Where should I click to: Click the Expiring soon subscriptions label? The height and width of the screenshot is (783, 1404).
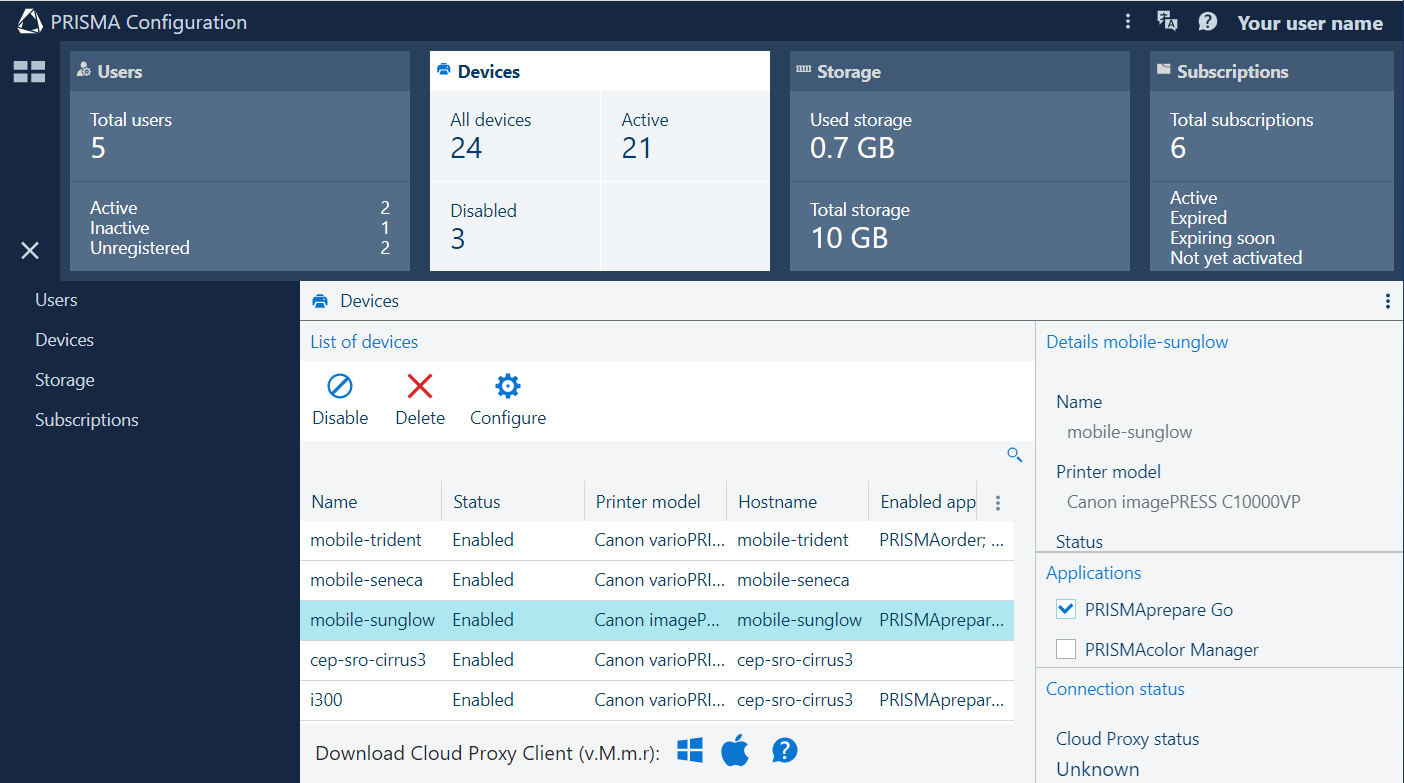click(x=1222, y=238)
